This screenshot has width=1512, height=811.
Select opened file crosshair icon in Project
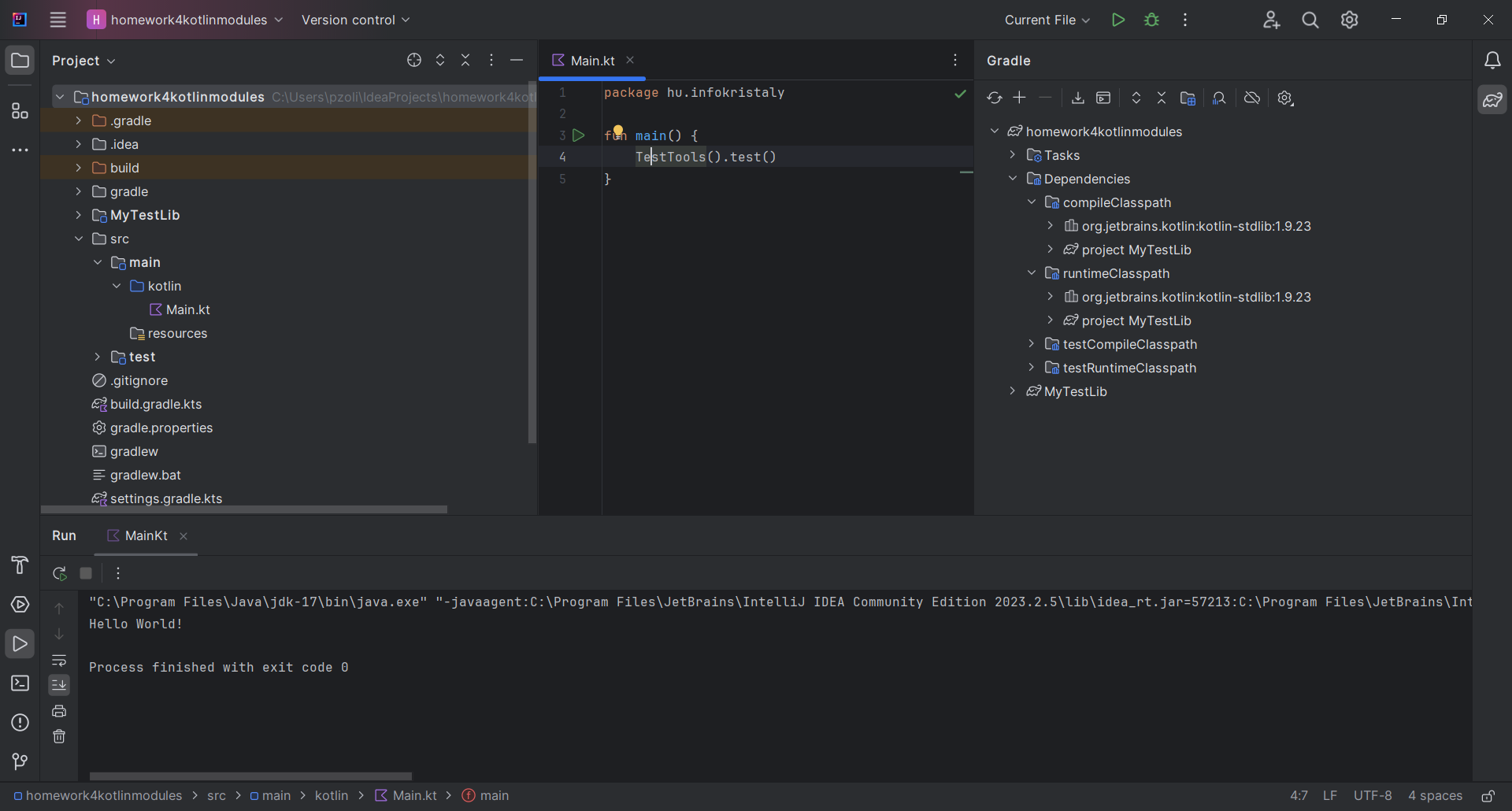[414, 61]
